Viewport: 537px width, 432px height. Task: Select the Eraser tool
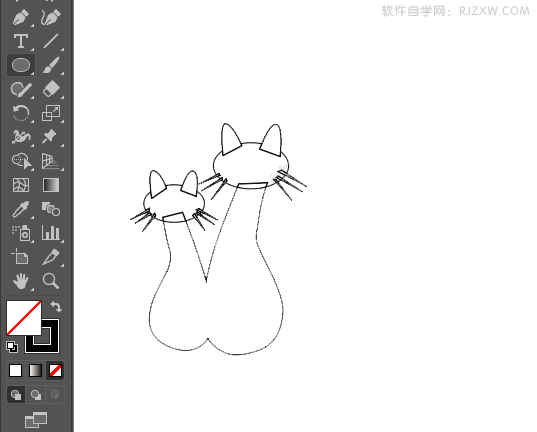coord(51,89)
